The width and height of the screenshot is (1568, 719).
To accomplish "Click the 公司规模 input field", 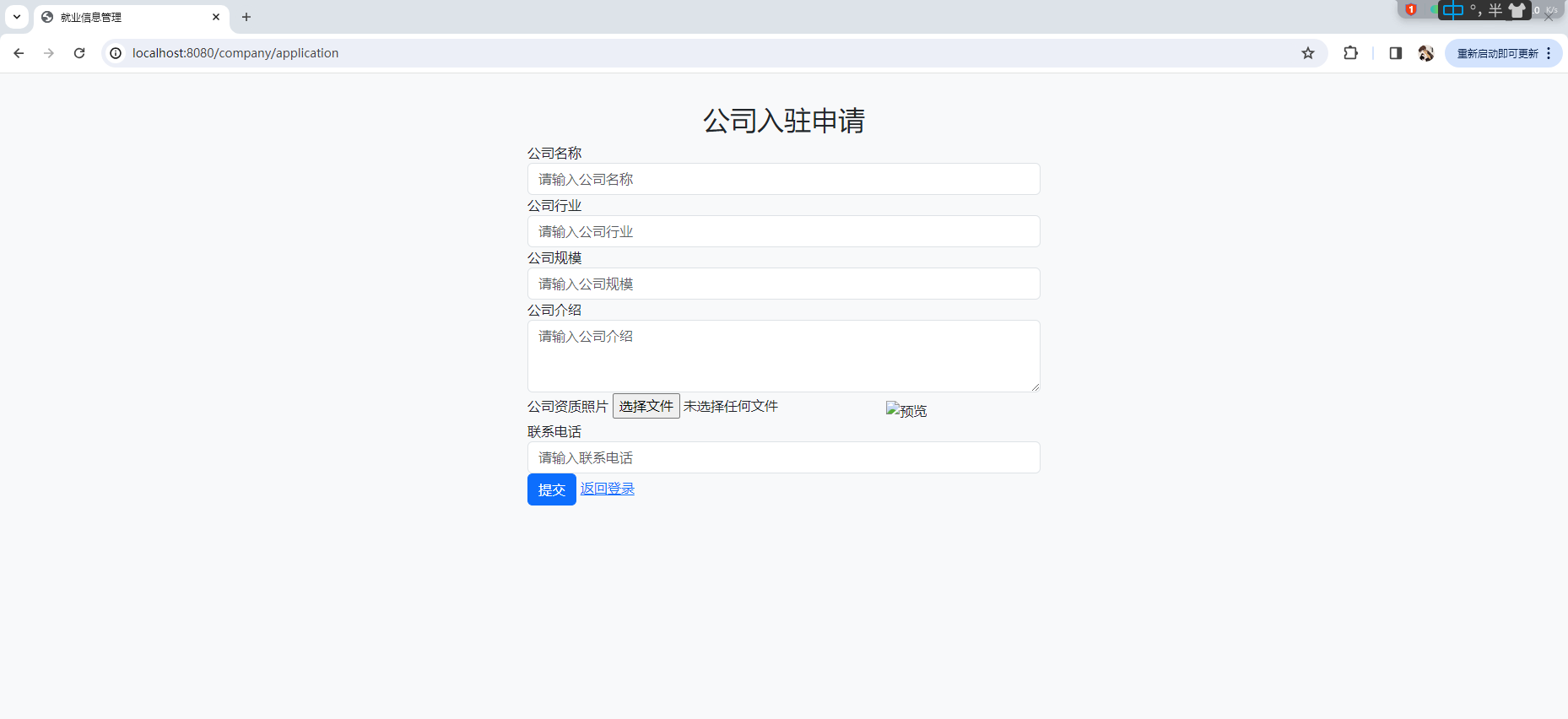I will pyautogui.click(x=783, y=284).
